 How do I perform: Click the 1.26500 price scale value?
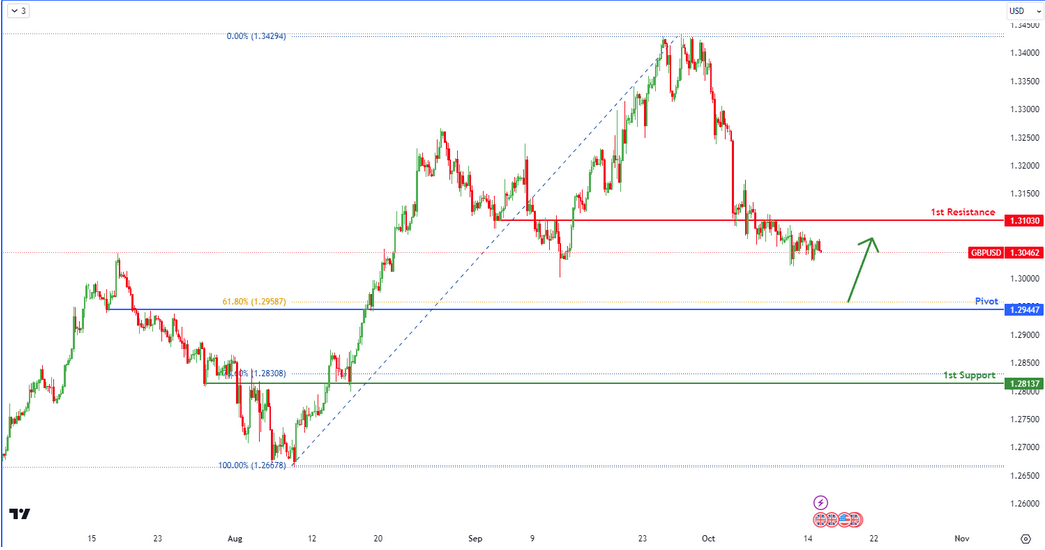click(x=1024, y=476)
